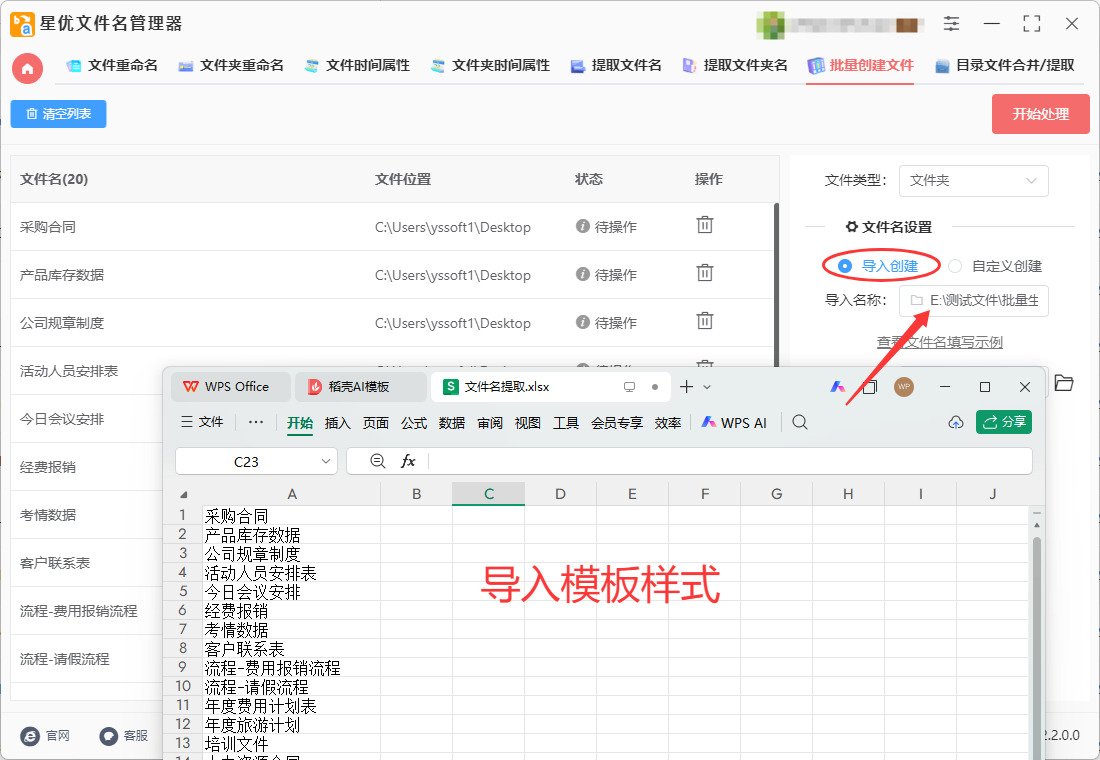Click cell A1 containing 采购合同
1100x760 pixels.
click(291, 516)
